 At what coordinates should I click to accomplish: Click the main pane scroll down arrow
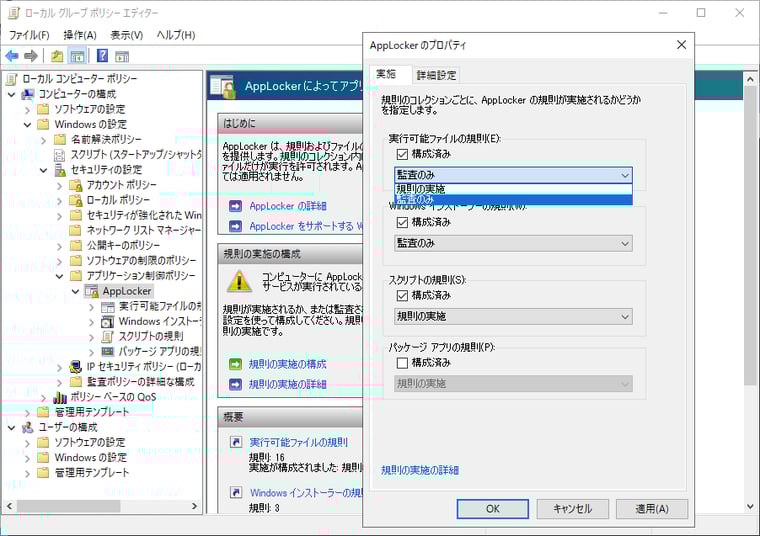point(750,507)
